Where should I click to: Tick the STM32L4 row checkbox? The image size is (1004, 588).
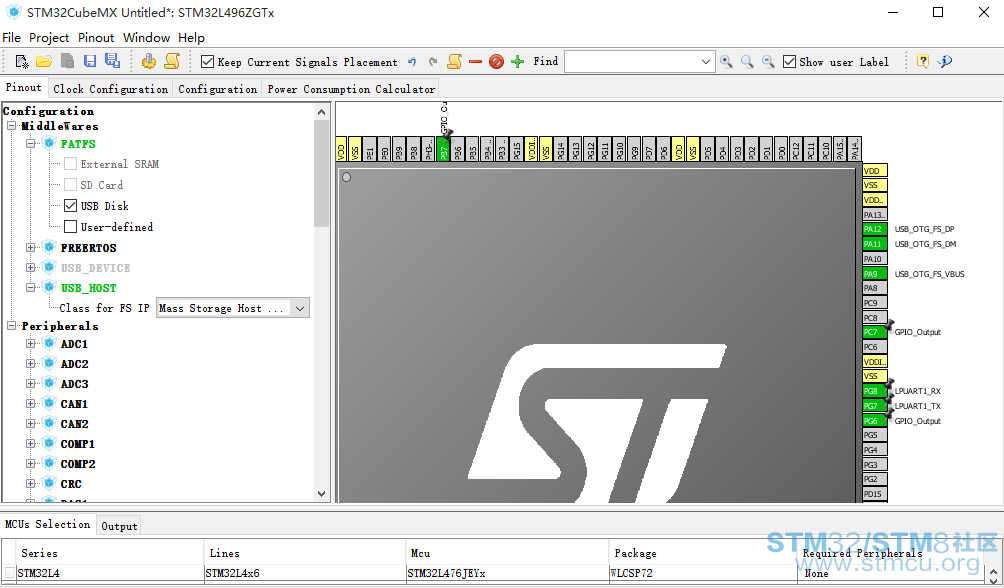tap(9, 573)
